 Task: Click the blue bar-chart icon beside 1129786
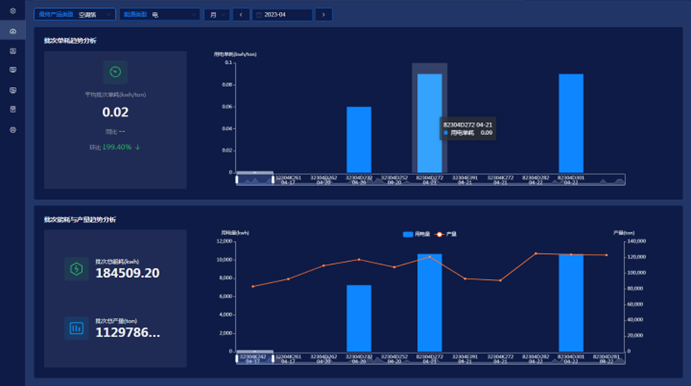click(x=76, y=328)
